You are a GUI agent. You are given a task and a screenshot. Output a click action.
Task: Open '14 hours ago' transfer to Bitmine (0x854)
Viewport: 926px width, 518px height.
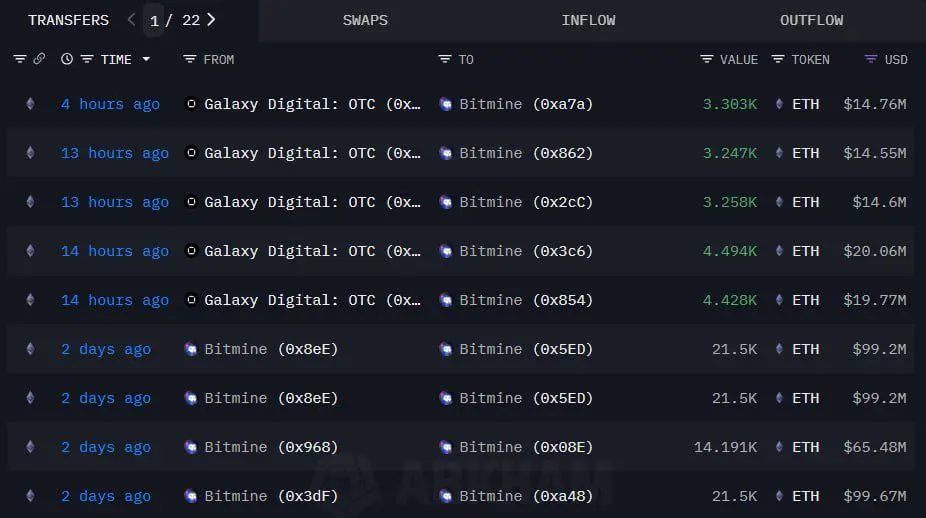click(x=115, y=301)
